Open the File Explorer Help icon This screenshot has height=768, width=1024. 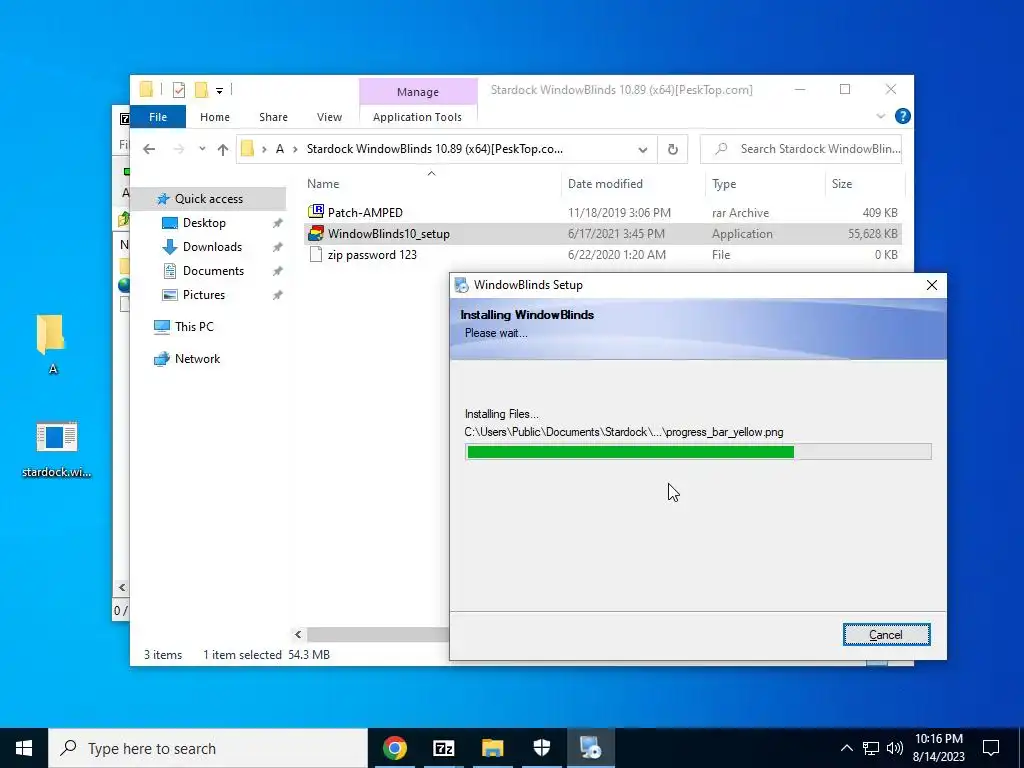tap(903, 116)
